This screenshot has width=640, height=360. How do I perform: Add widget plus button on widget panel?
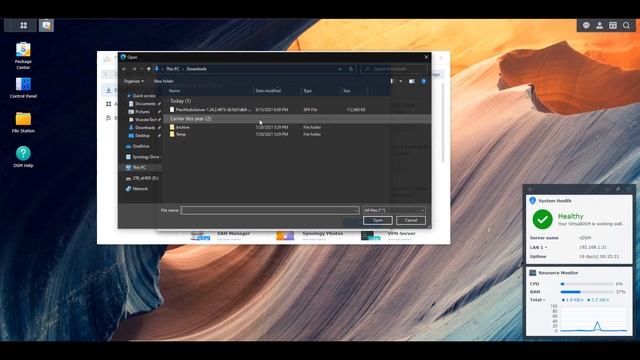pos(530,189)
